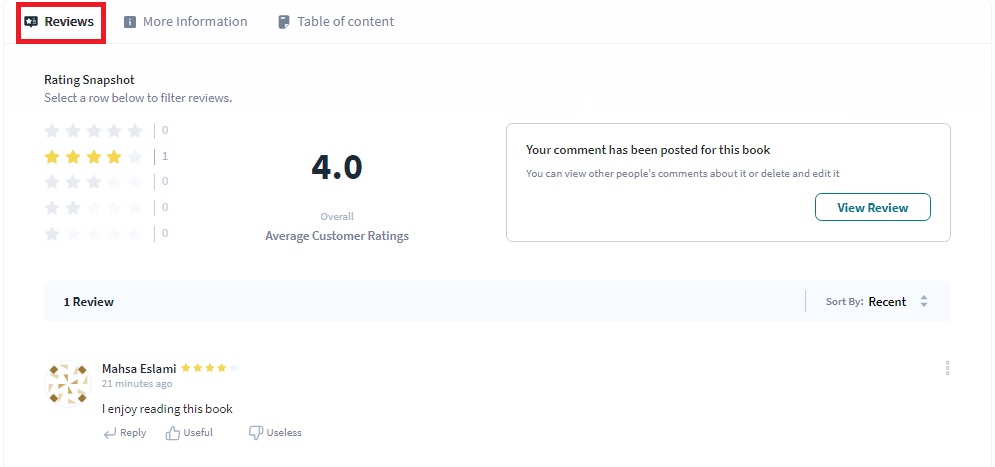Filter reviews by two-star row
995x467 pixels.
click(96, 208)
